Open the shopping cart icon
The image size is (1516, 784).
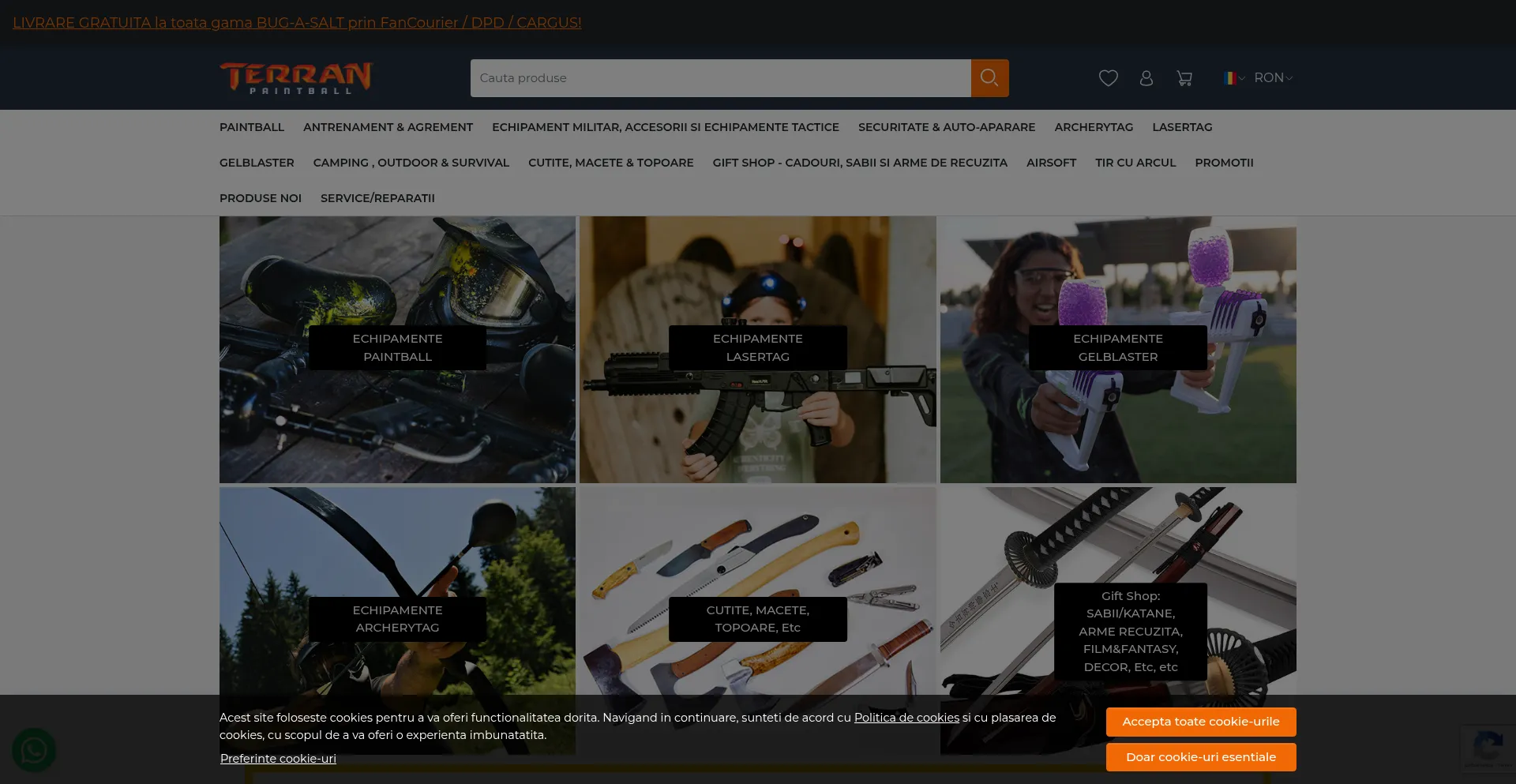tap(1184, 78)
